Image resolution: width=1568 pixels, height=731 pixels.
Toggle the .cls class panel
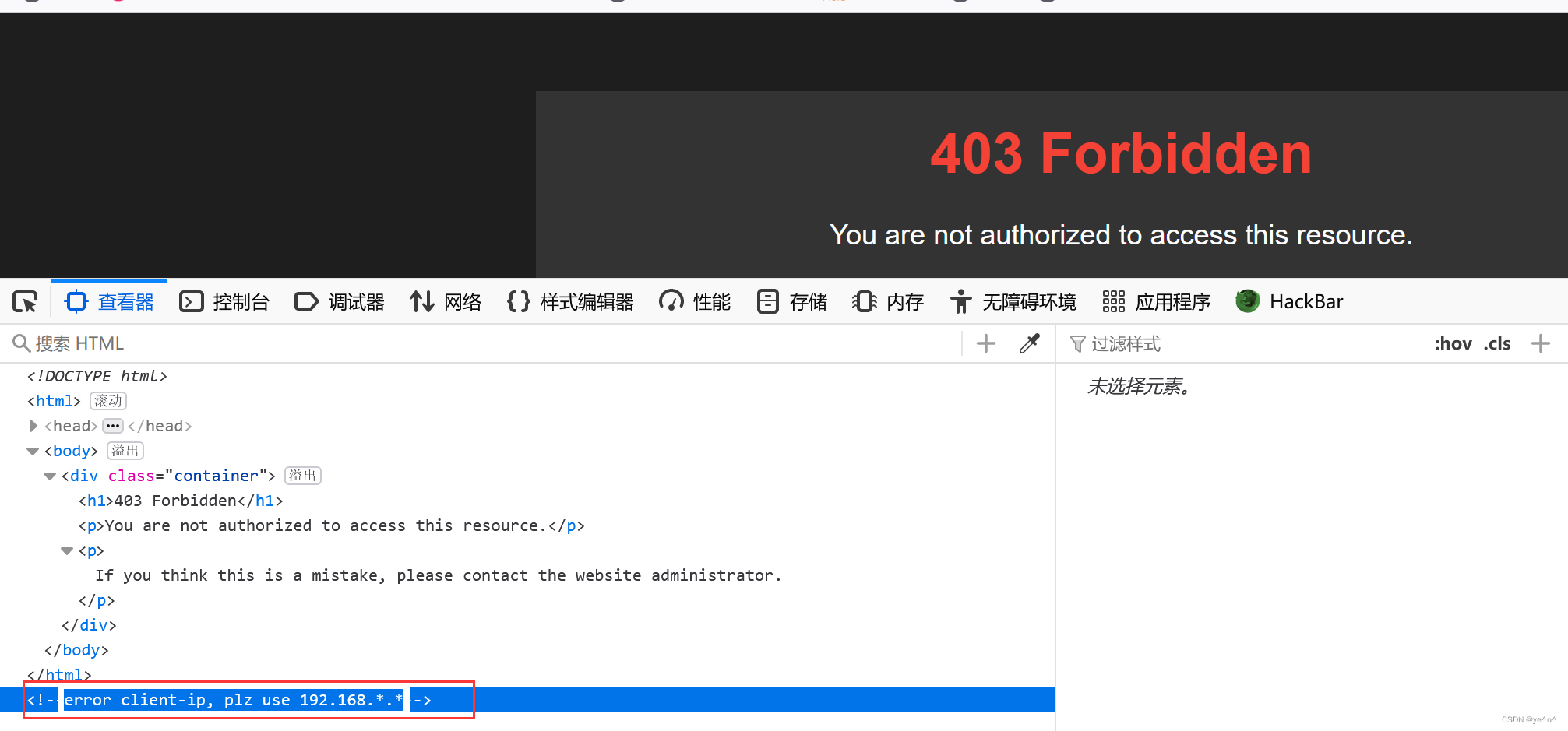[x=1496, y=343]
